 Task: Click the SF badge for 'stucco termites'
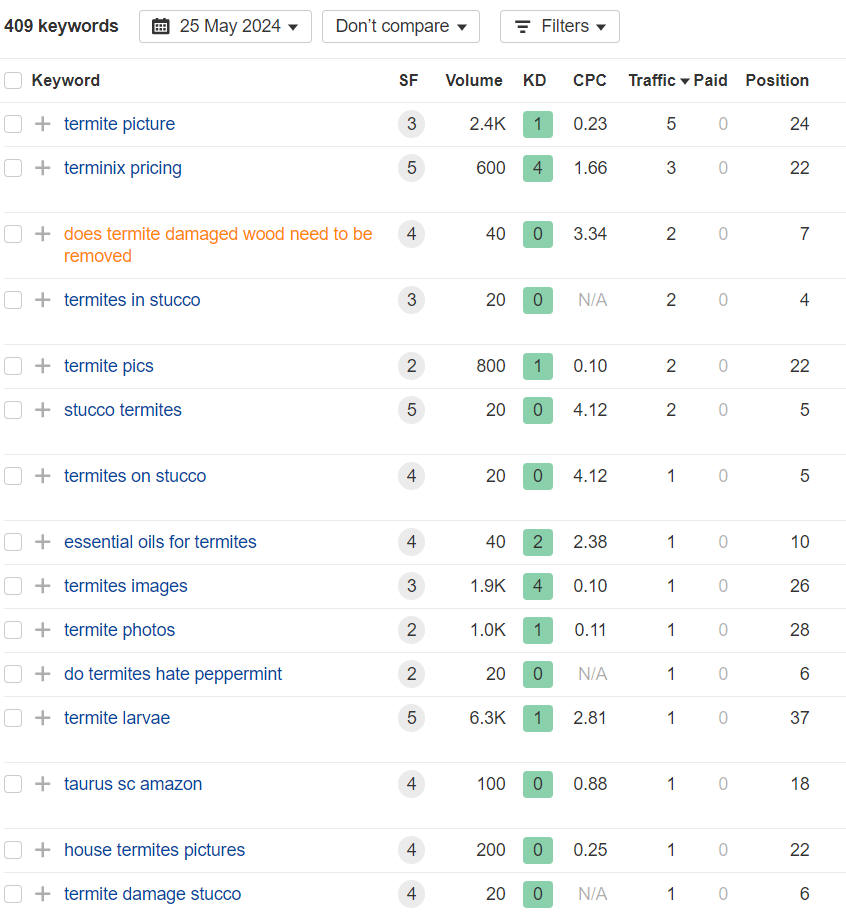pos(411,410)
